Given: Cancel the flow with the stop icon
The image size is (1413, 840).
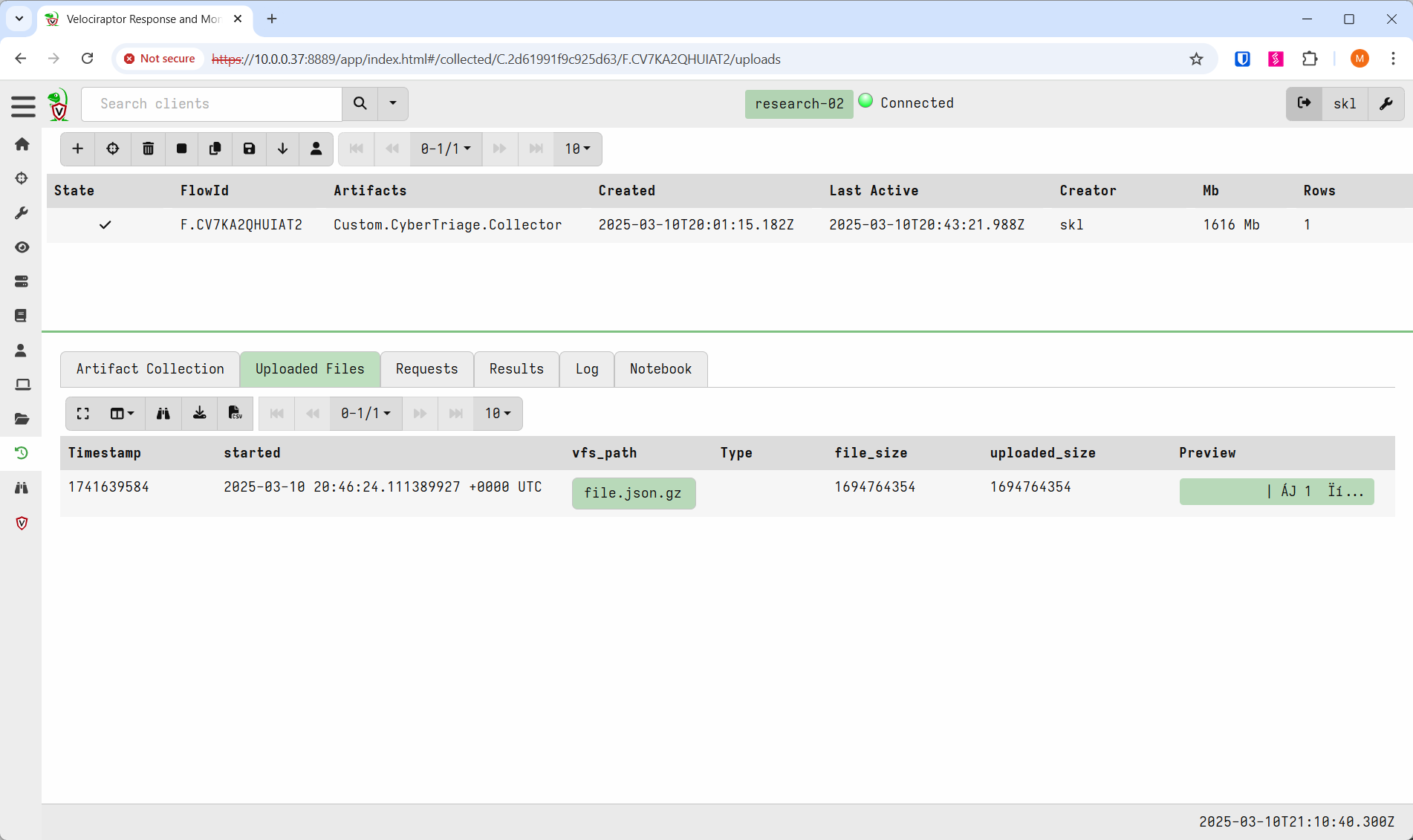Looking at the screenshot, I should [x=181, y=149].
